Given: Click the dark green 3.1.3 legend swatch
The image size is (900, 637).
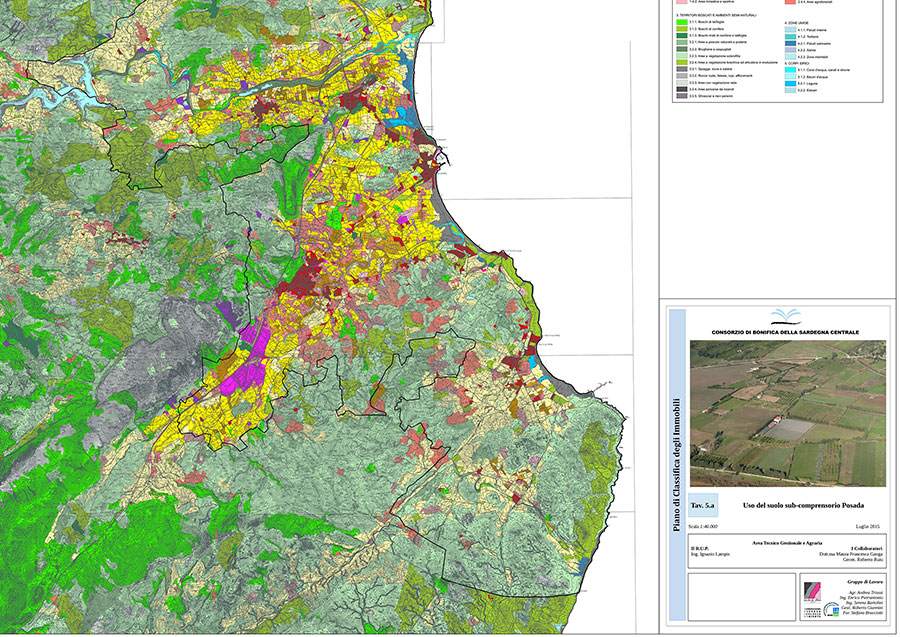Looking at the screenshot, I should pos(681,36).
